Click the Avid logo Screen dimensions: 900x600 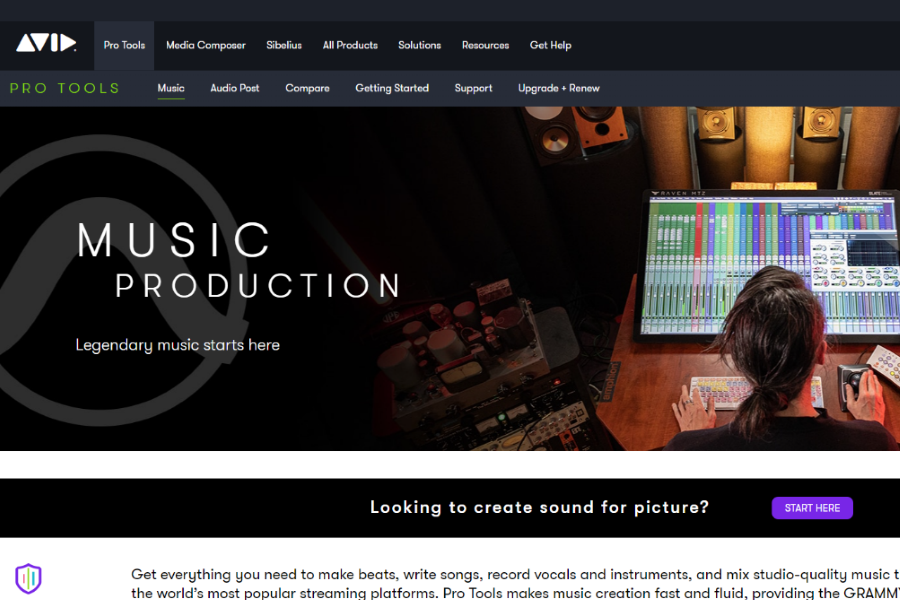(46, 43)
